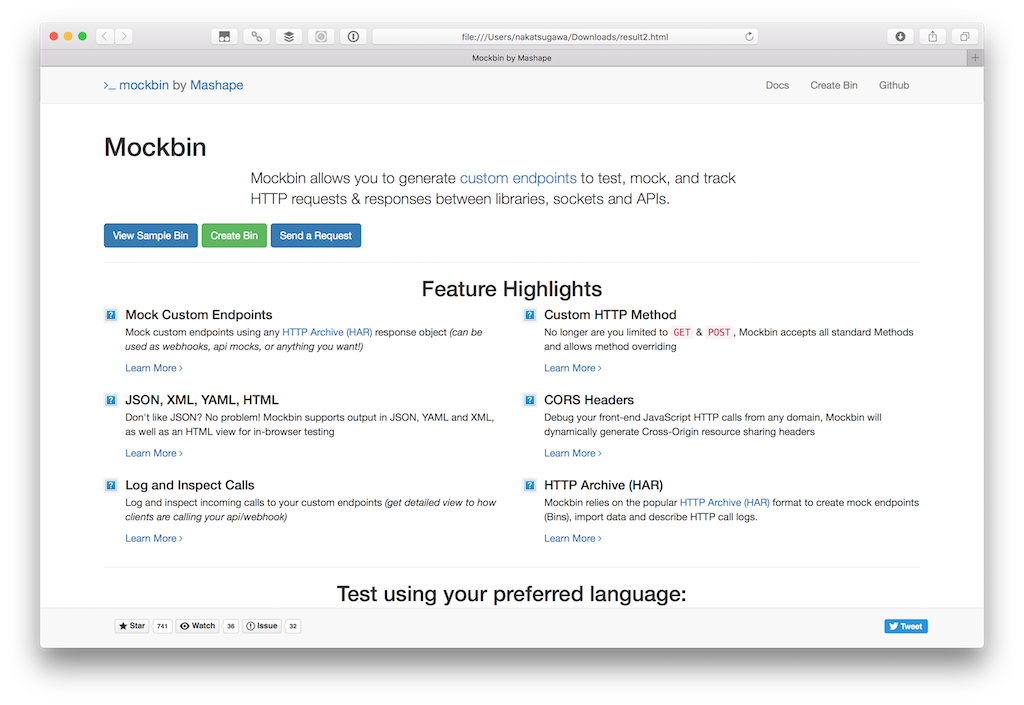Click the question icon beside Custom HTTP Method
The width and height of the screenshot is (1024, 705).
[x=530, y=315]
